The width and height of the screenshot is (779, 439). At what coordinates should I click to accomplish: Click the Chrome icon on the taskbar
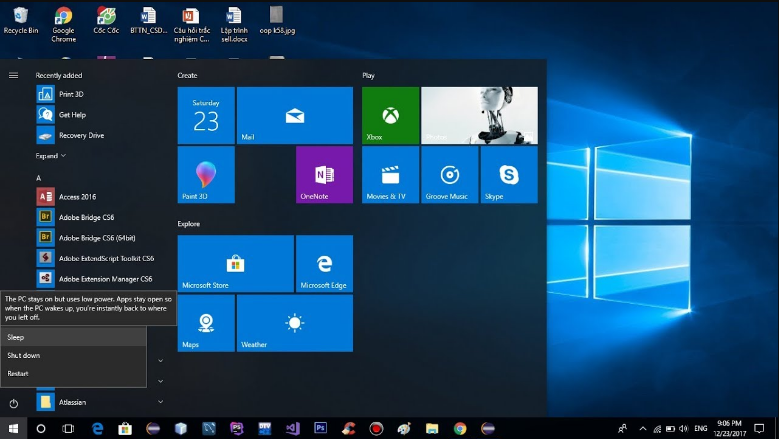point(460,429)
